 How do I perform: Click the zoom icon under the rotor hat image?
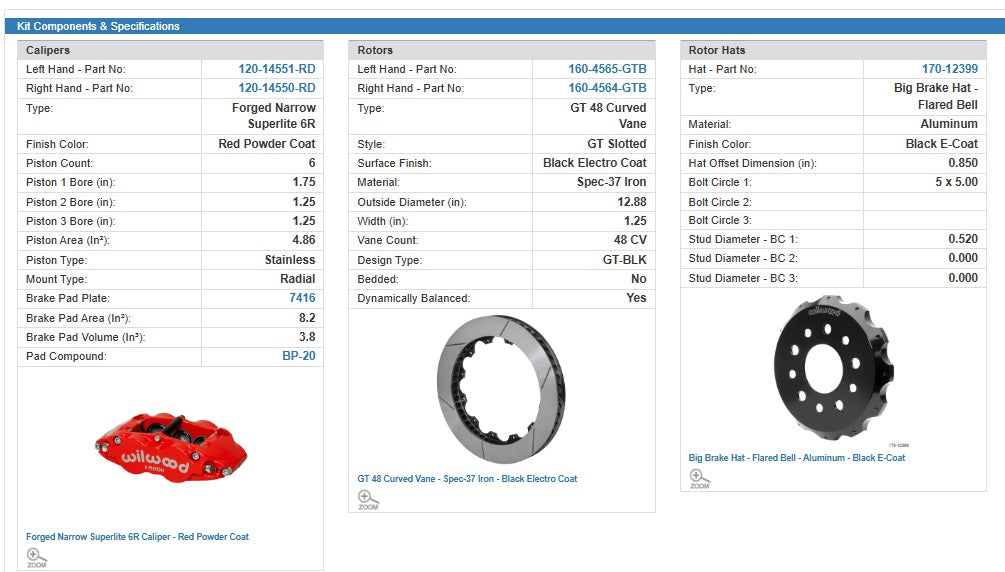click(699, 478)
